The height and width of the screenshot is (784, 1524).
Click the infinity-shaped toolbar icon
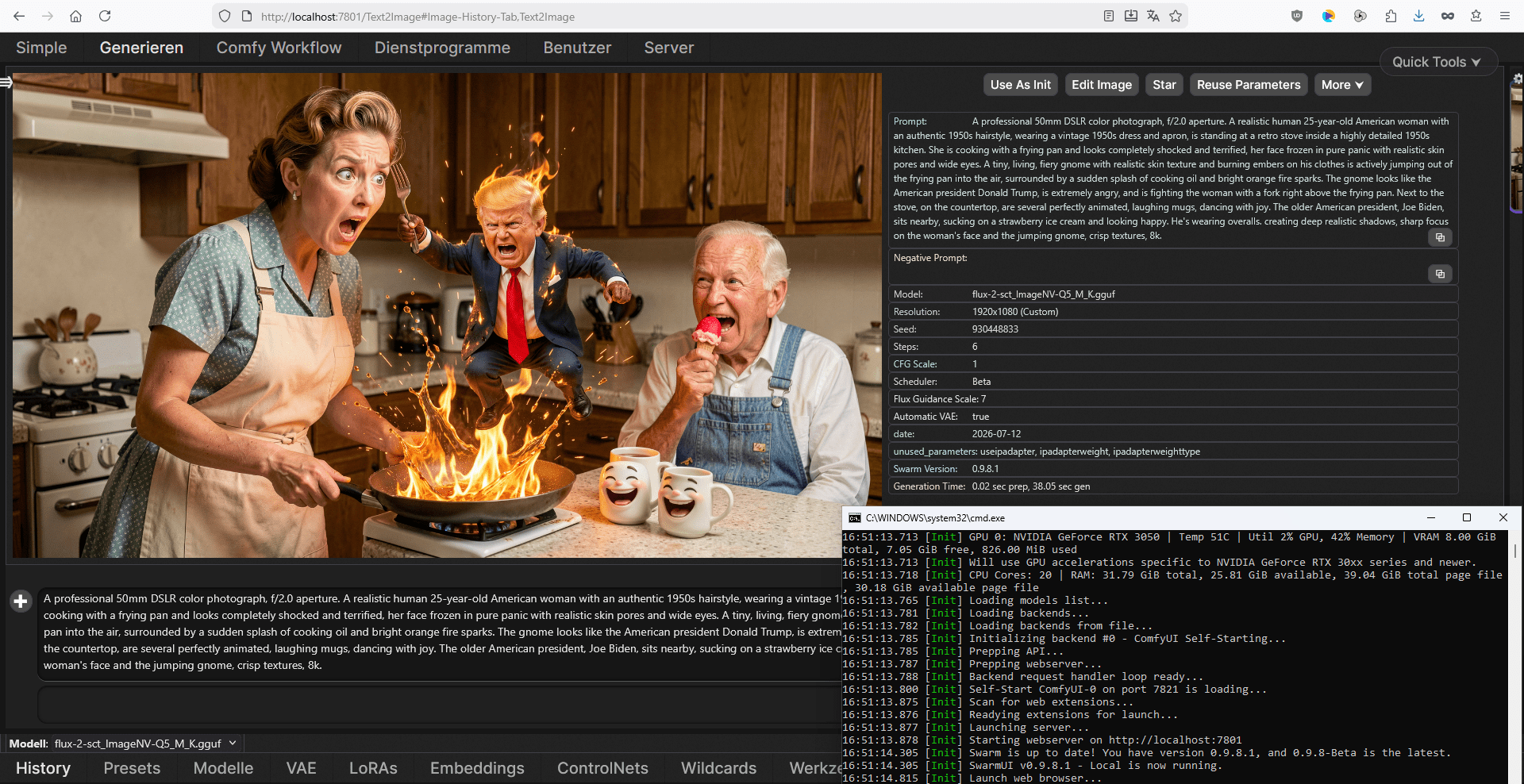coord(1448,16)
